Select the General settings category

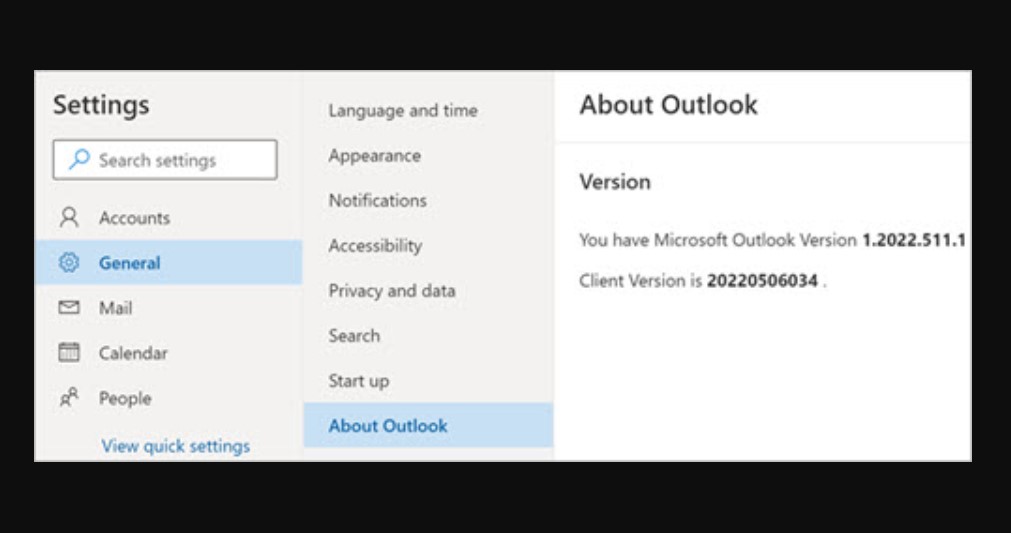168,262
